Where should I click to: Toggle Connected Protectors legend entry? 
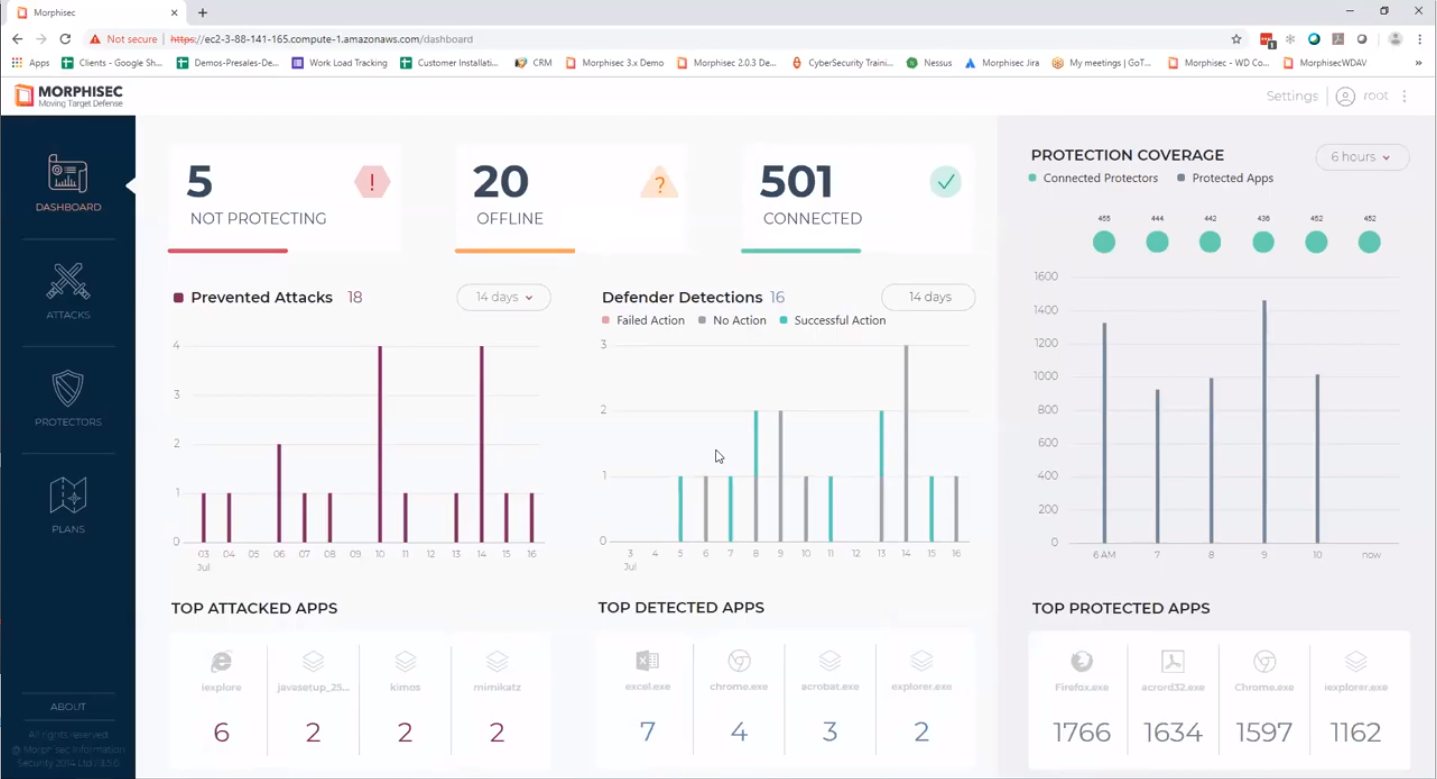point(1093,178)
